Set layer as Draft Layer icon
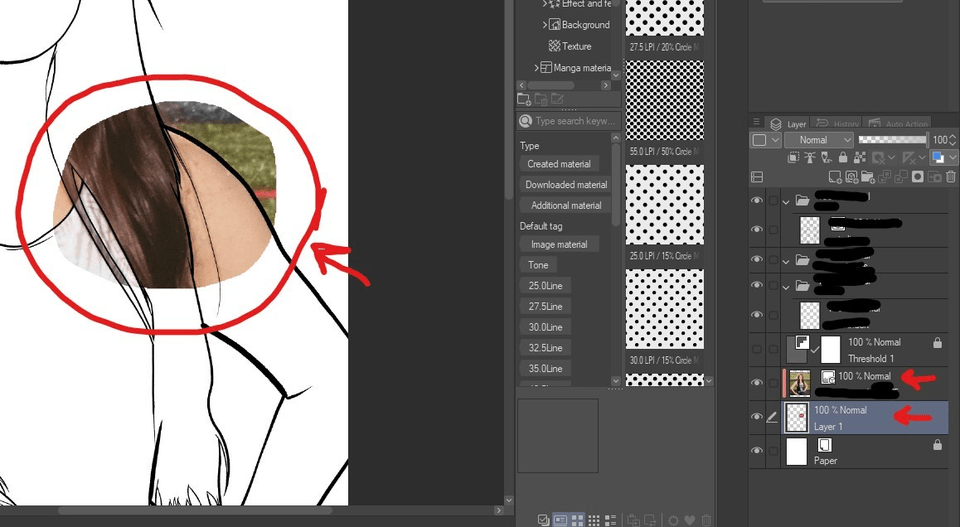960x527 pixels. click(x=827, y=158)
